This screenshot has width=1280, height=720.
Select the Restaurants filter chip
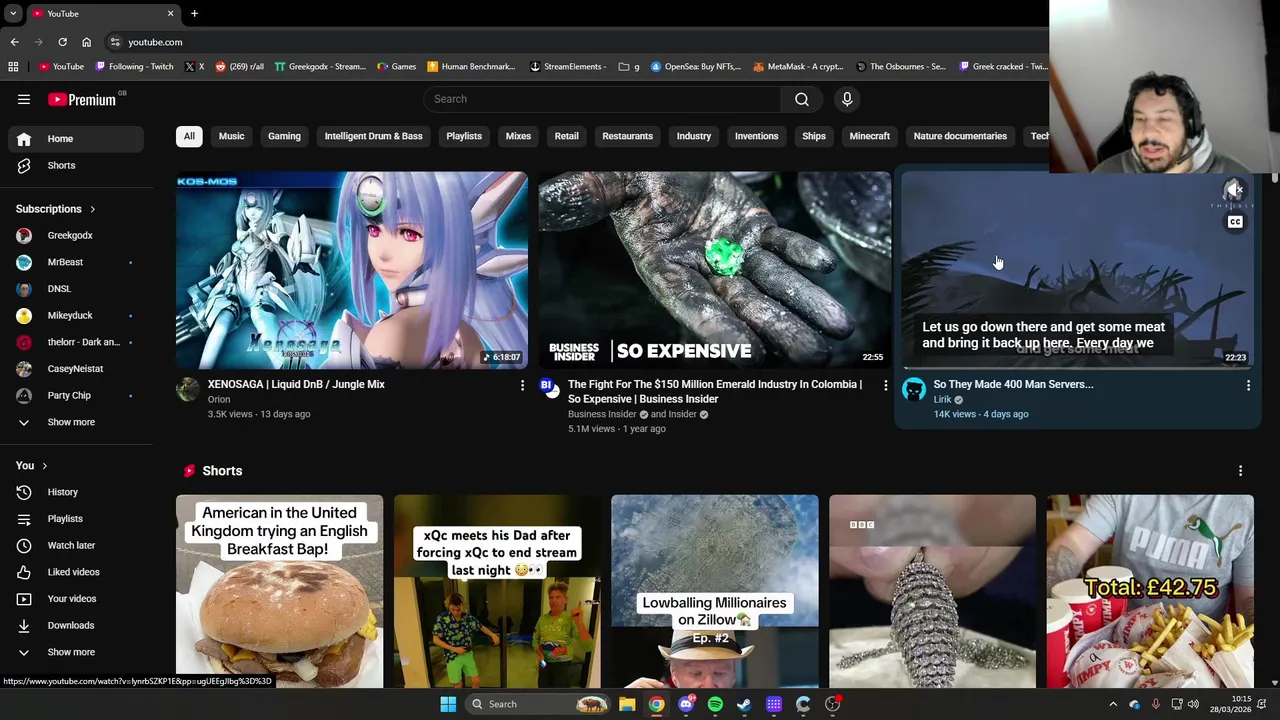coord(627,136)
